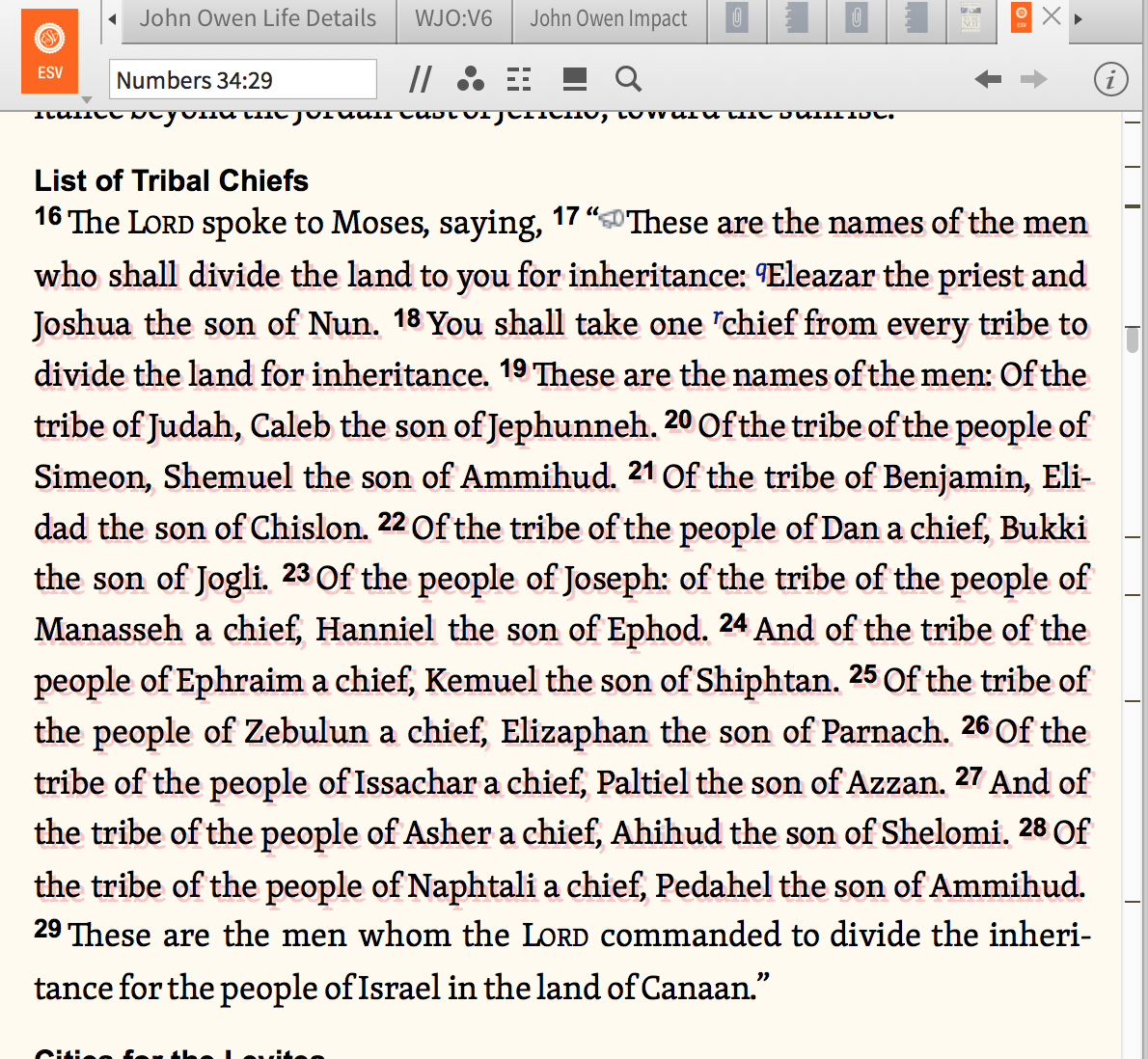
Task: Click verse number 25
Action: [x=863, y=673]
